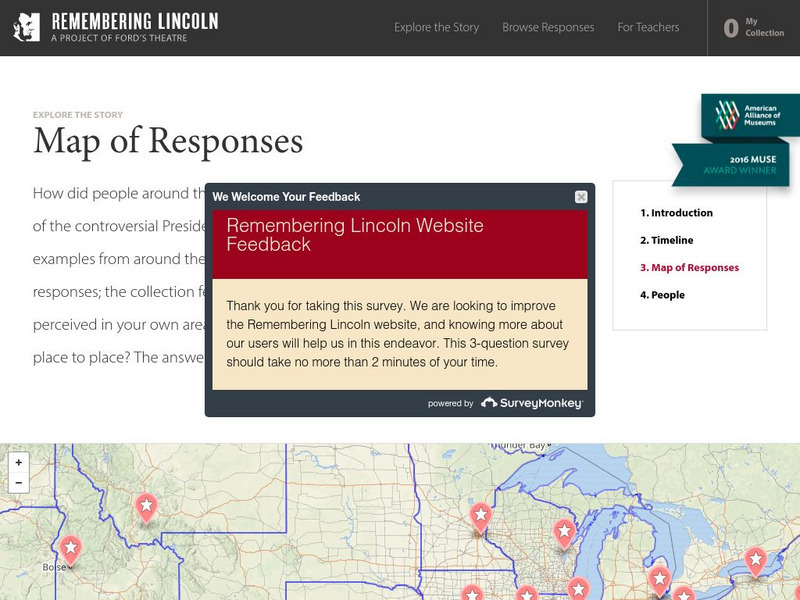Click the star marker in eastern Wisconsin
This screenshot has width=800, height=600.
coord(564,534)
